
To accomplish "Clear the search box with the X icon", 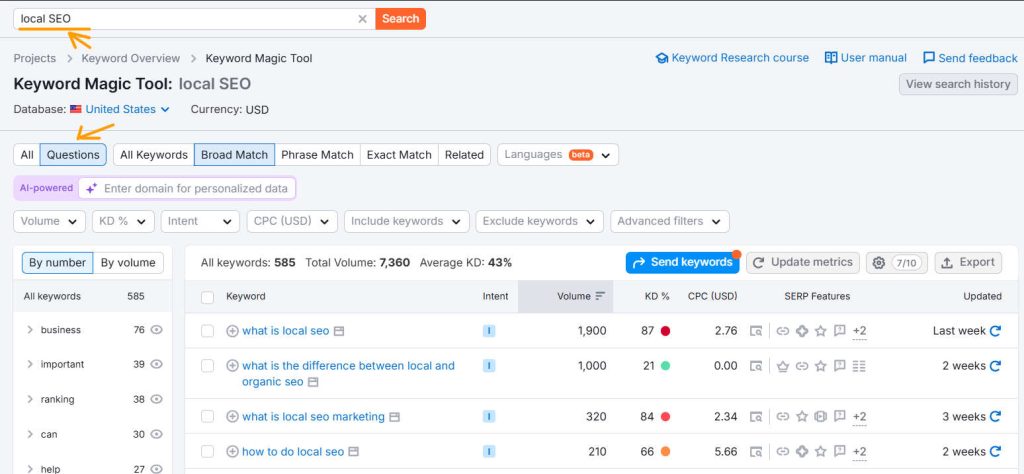I will [362, 19].
